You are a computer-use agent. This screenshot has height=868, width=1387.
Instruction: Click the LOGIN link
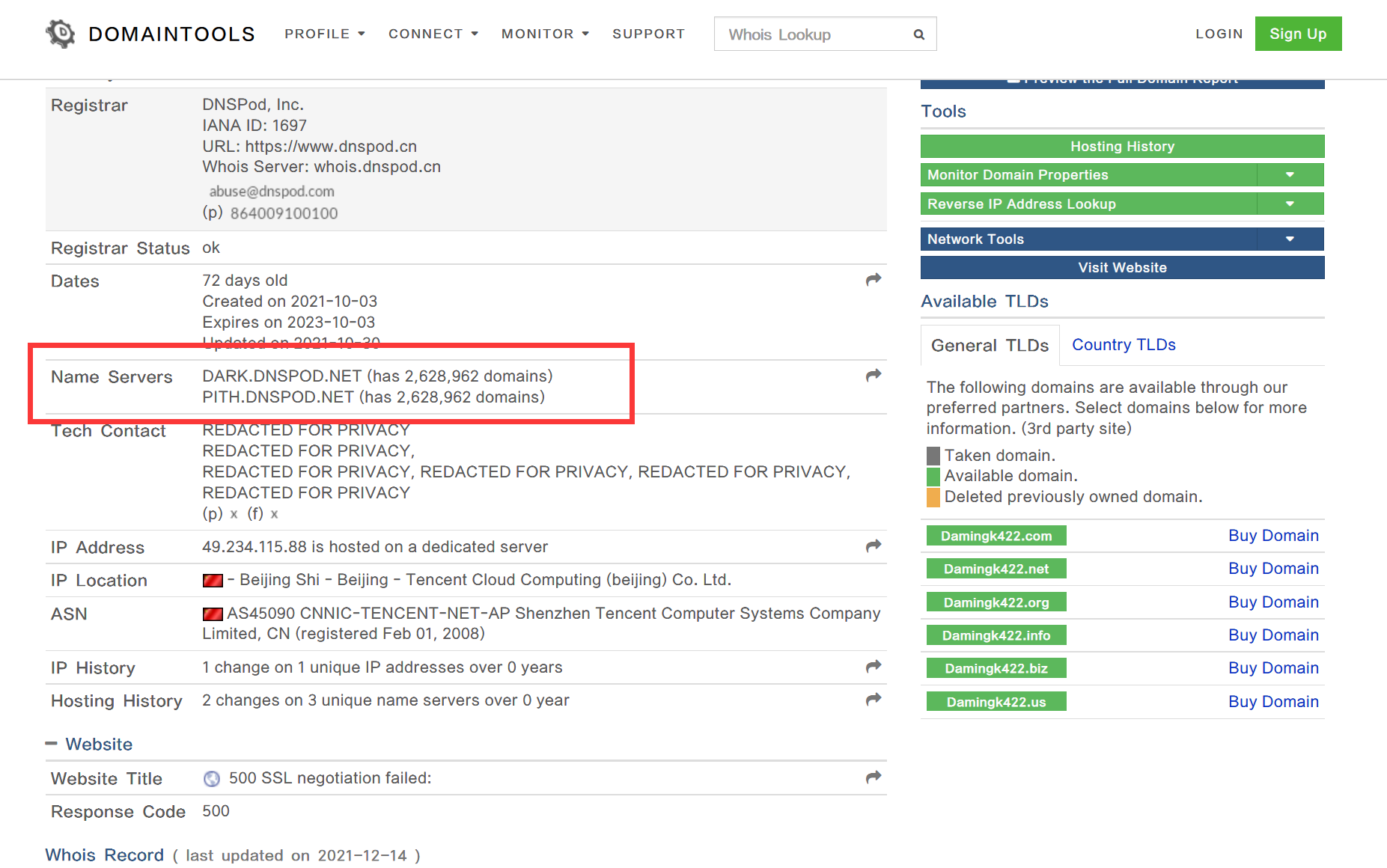1219,34
